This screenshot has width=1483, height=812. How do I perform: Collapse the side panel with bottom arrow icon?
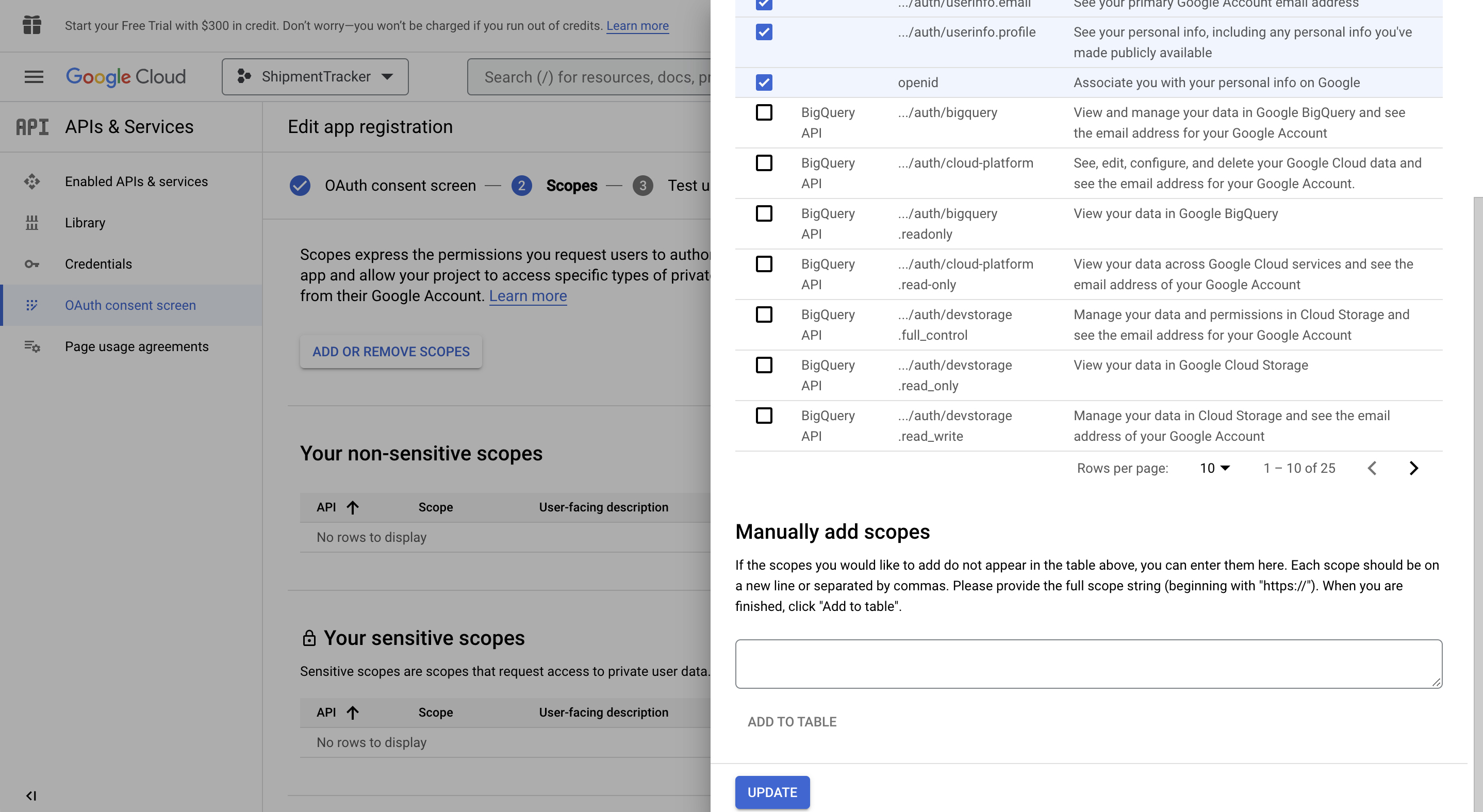[31, 796]
